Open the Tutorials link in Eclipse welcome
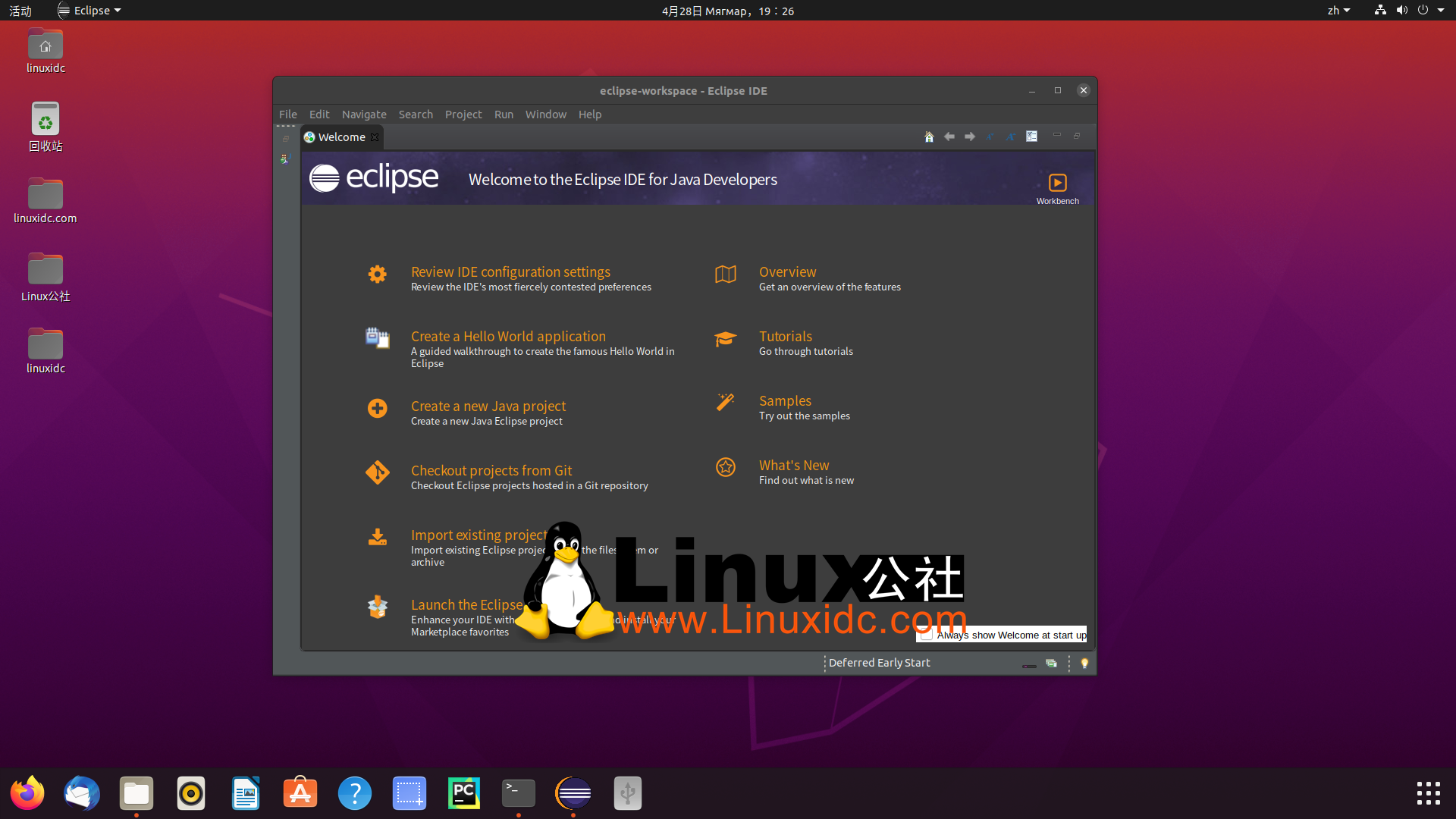1456x819 pixels. (x=785, y=335)
